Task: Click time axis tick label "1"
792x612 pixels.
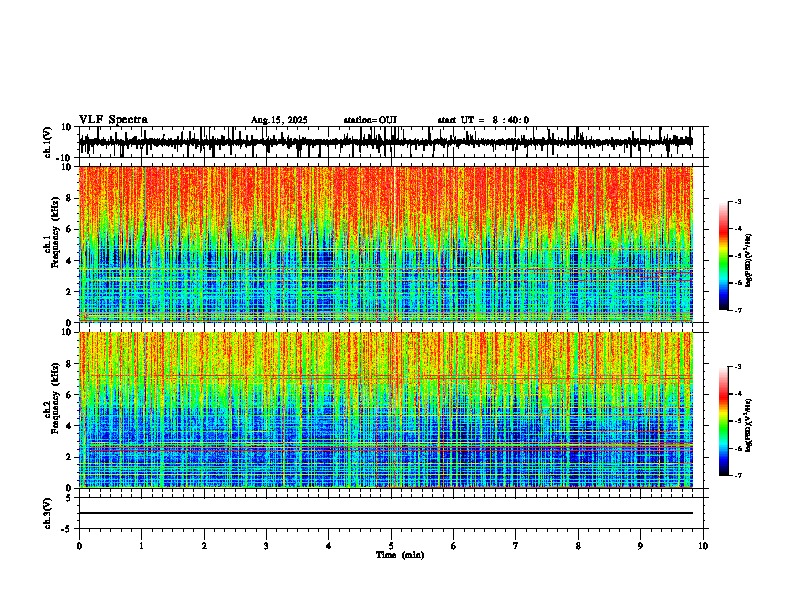Action: coord(141,546)
